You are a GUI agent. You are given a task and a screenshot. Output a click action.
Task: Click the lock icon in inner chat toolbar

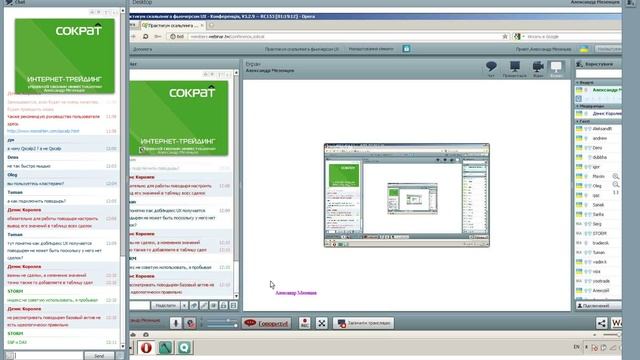223,305
